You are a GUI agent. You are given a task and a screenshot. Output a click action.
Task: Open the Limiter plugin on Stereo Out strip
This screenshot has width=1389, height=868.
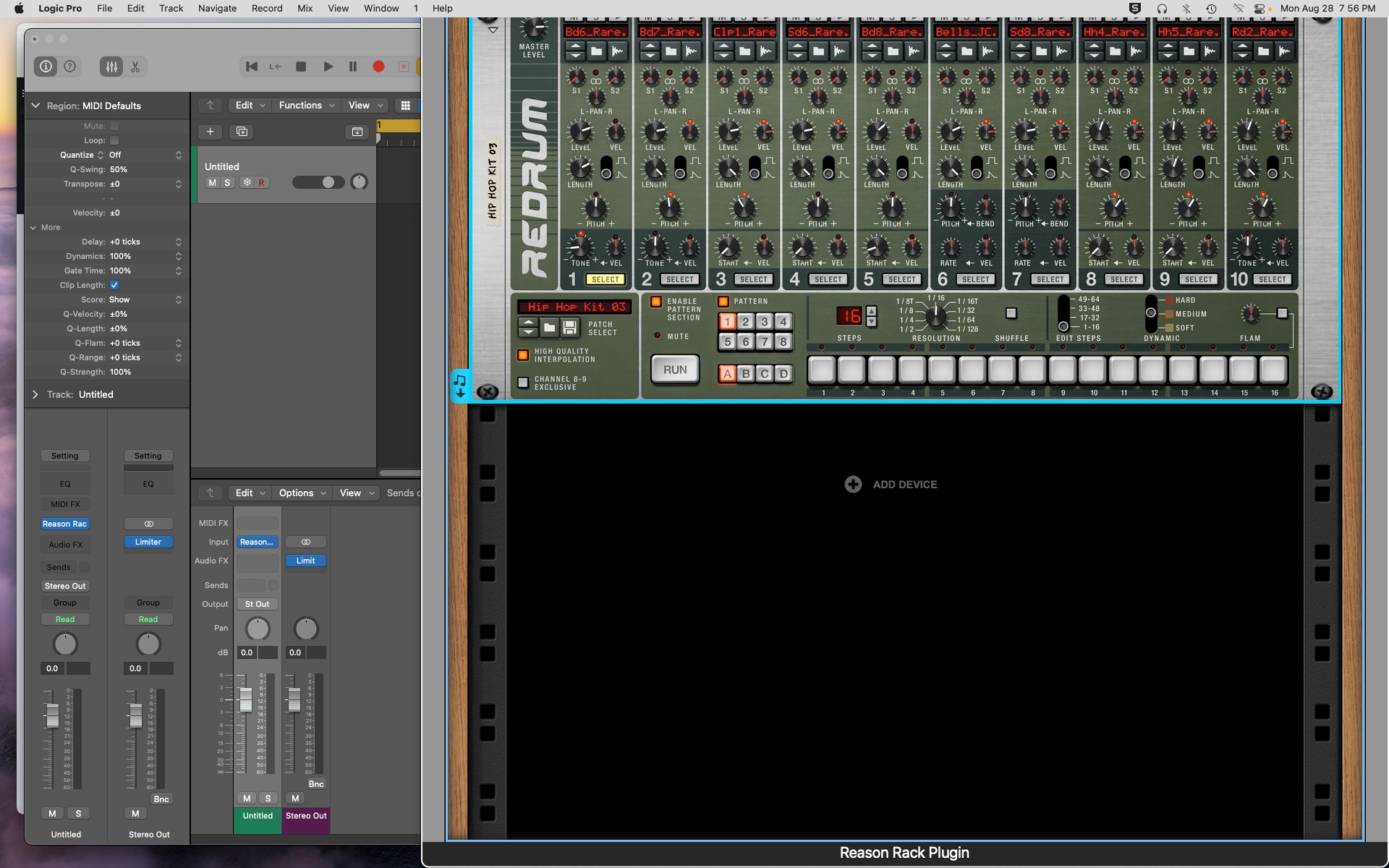(x=148, y=542)
